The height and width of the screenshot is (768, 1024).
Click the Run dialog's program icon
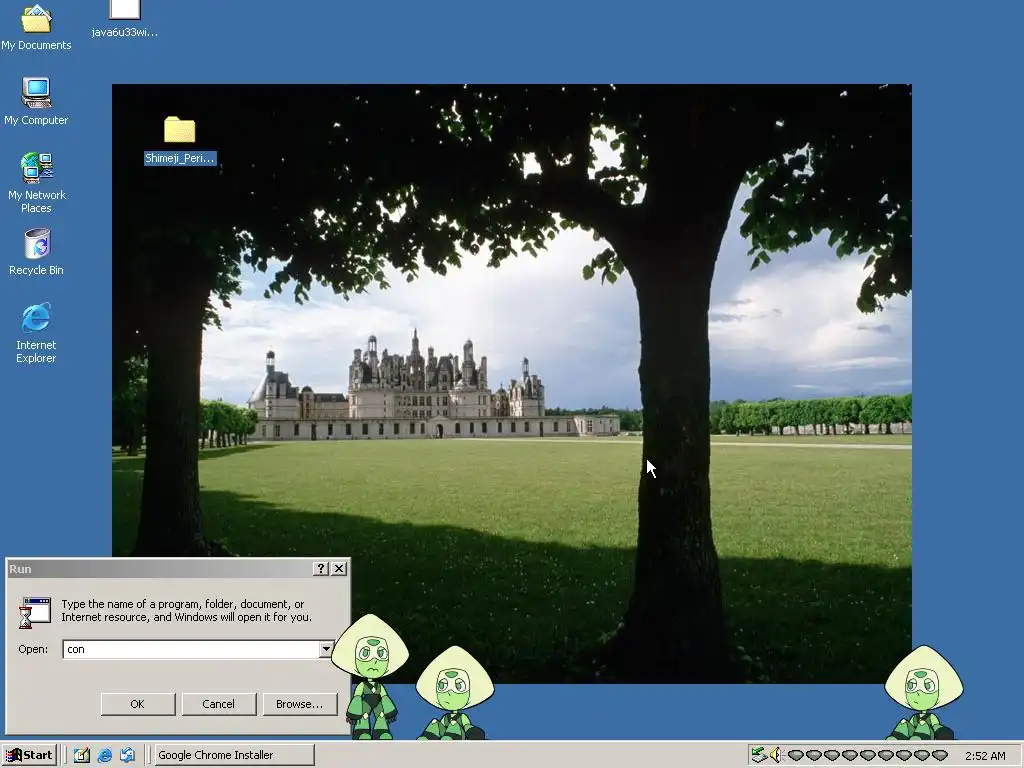(35, 613)
